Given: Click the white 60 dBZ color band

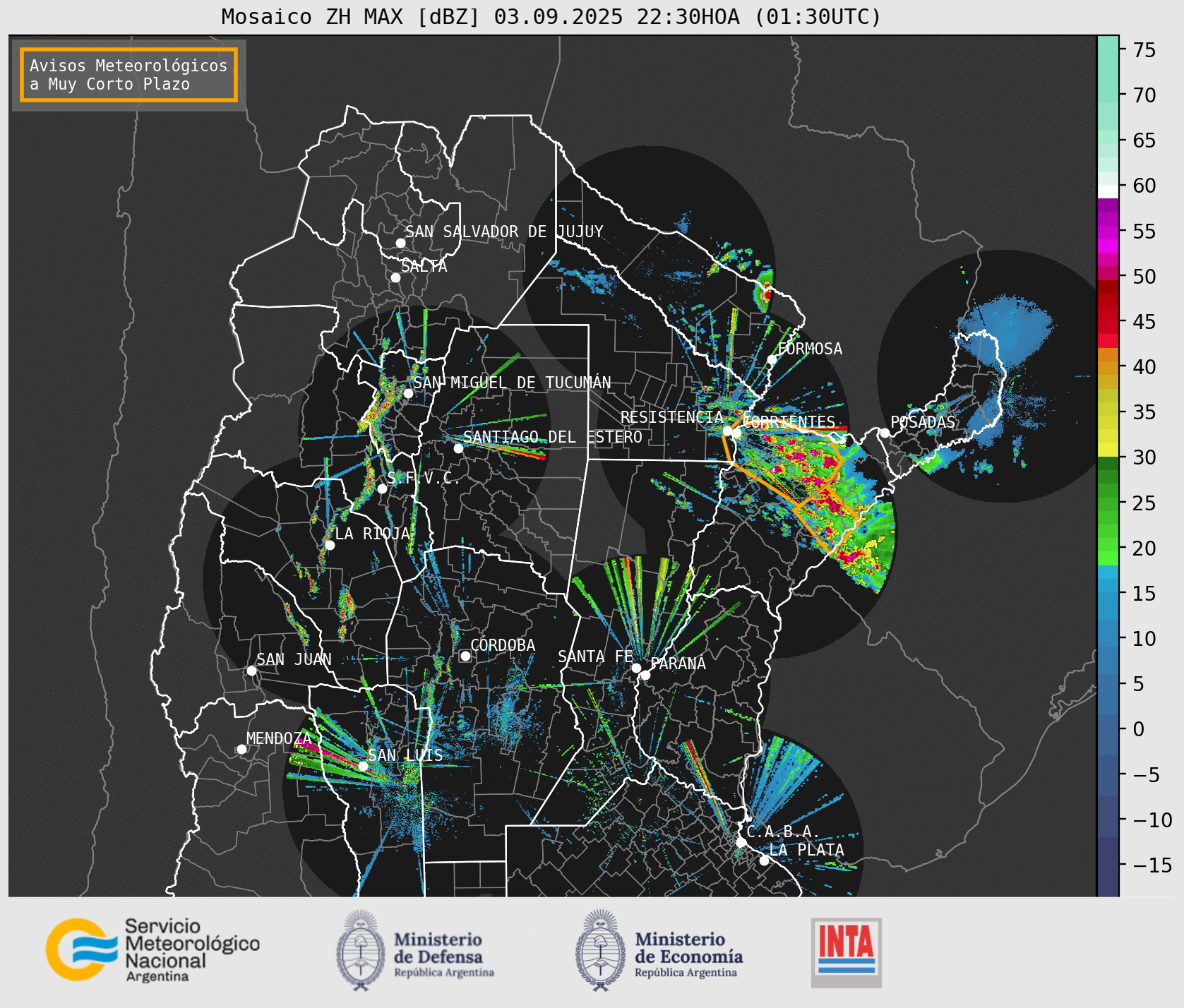Looking at the screenshot, I should (x=1108, y=191).
